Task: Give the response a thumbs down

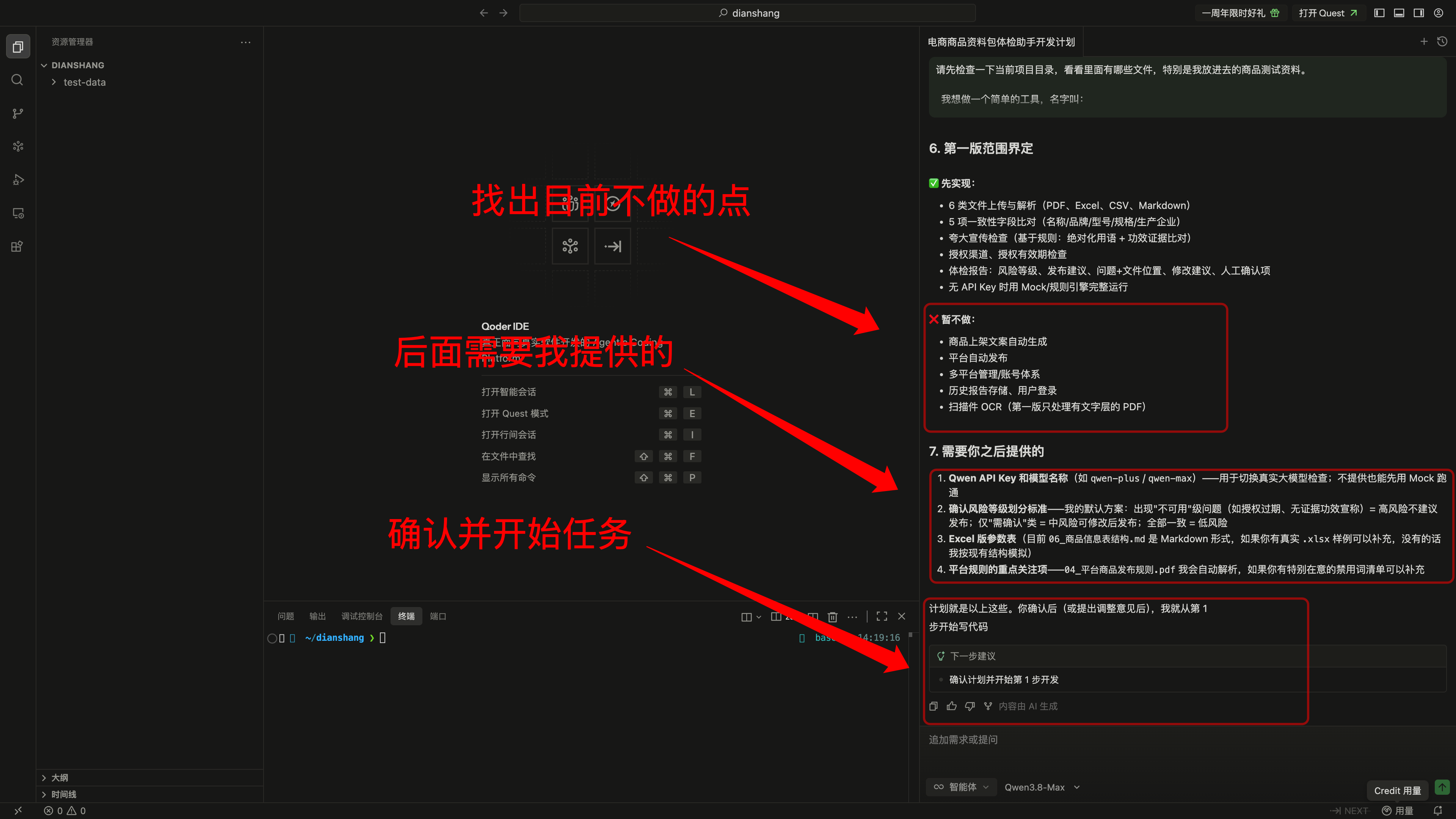Action: point(970,706)
